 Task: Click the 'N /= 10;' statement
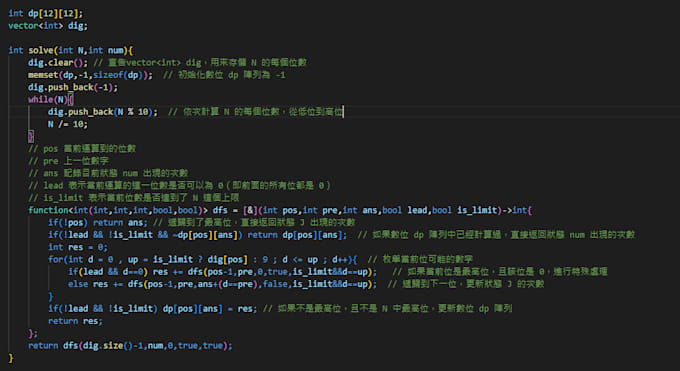pos(68,124)
